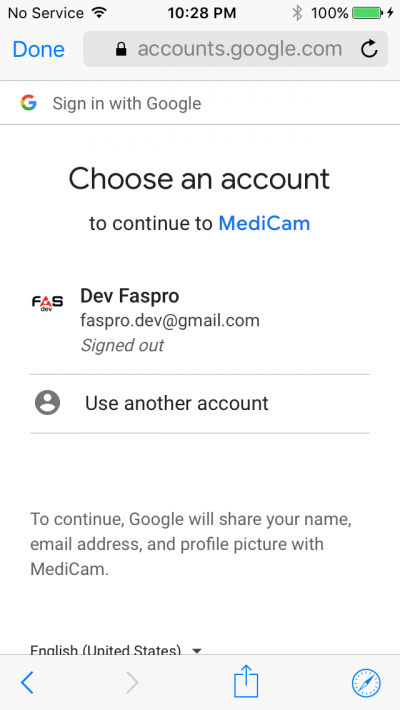Choose Use another account
Viewport: 400px width, 710px height.
pos(200,403)
